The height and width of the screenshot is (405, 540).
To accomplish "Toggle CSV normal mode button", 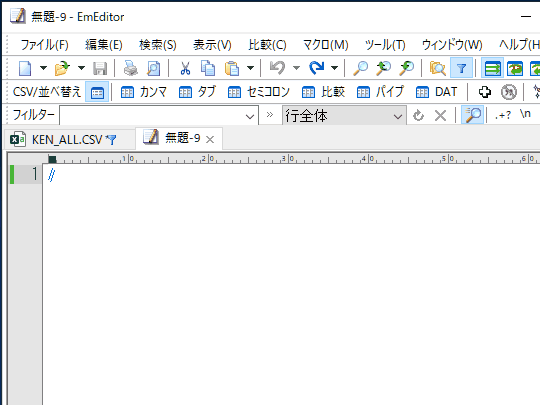I will [97, 92].
